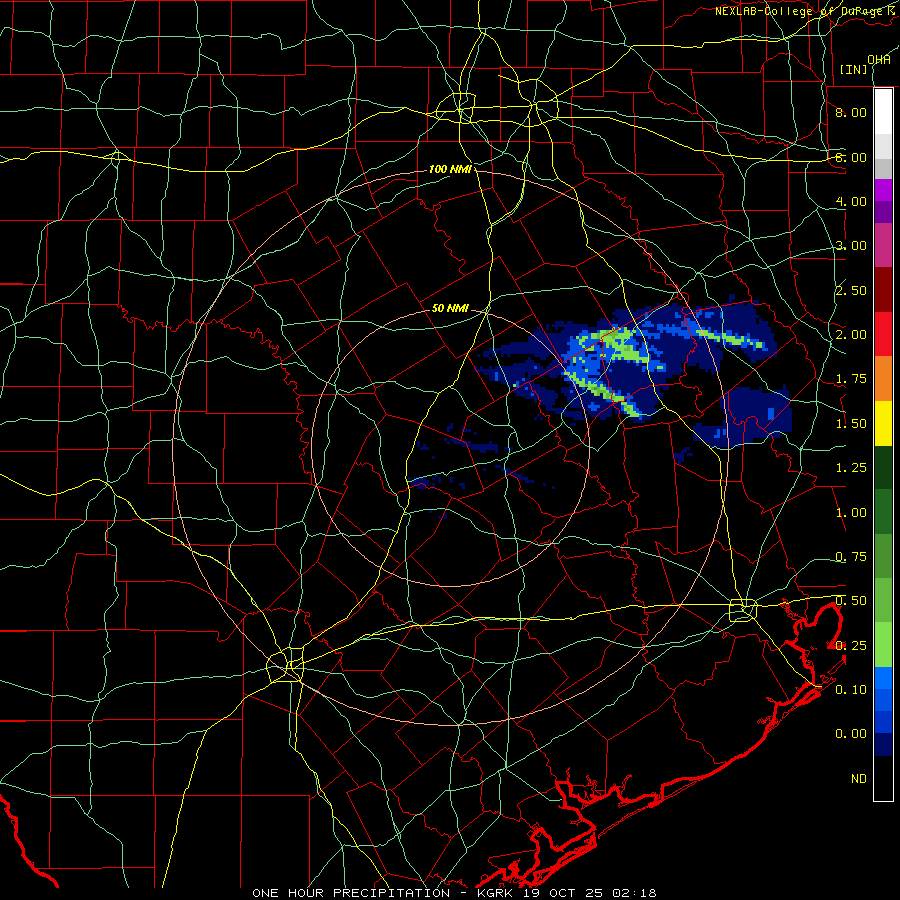Click the pink 3.00 legend swatch
The image size is (900, 900).
pyautogui.click(x=883, y=245)
